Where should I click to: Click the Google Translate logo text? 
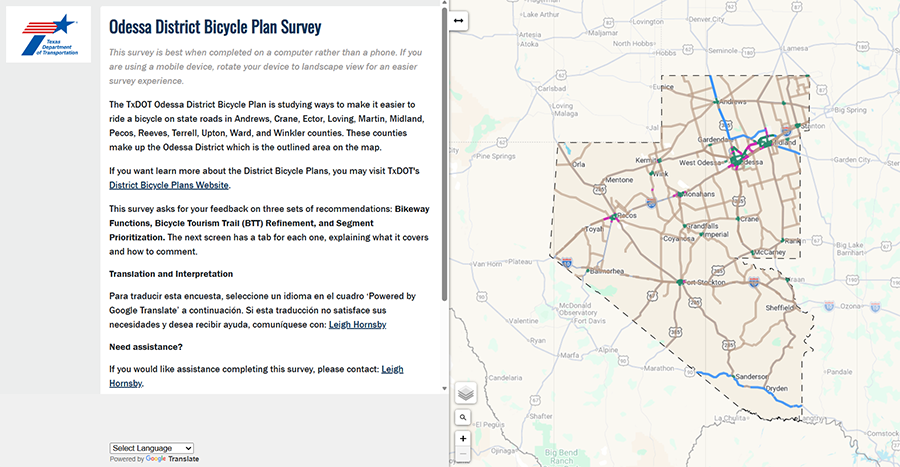tap(172, 459)
